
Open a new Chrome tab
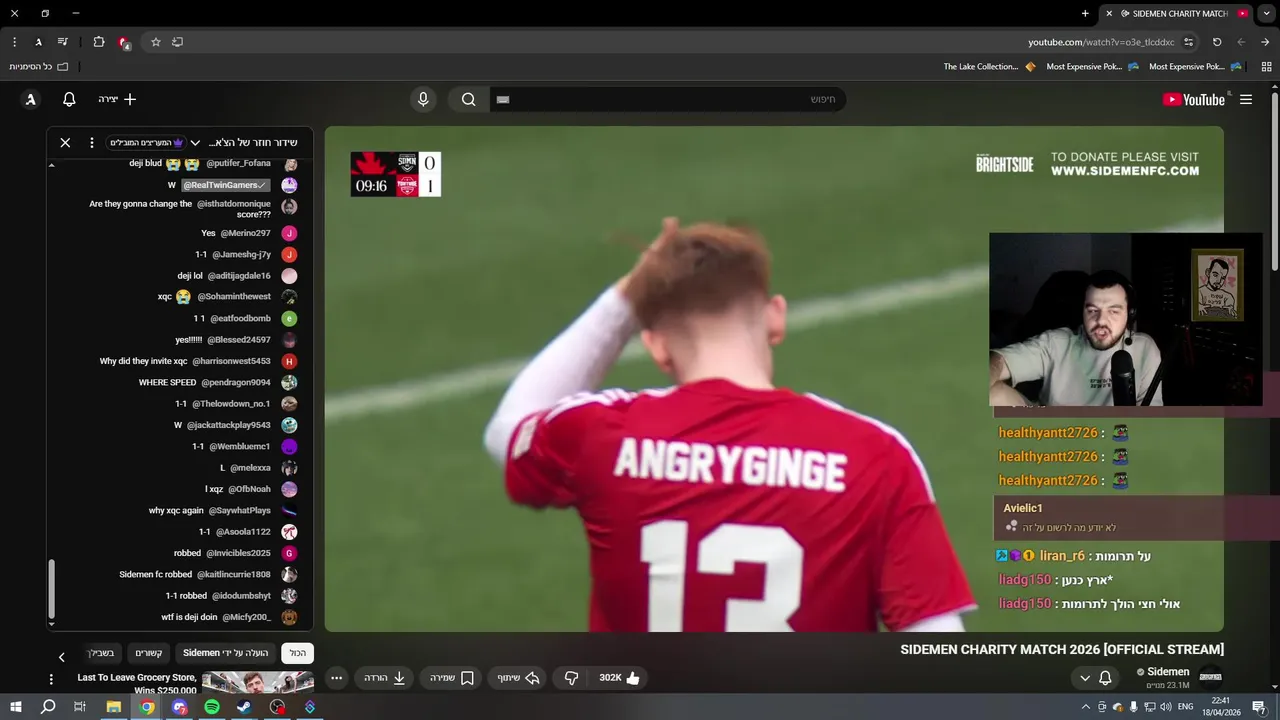coord(1085,13)
